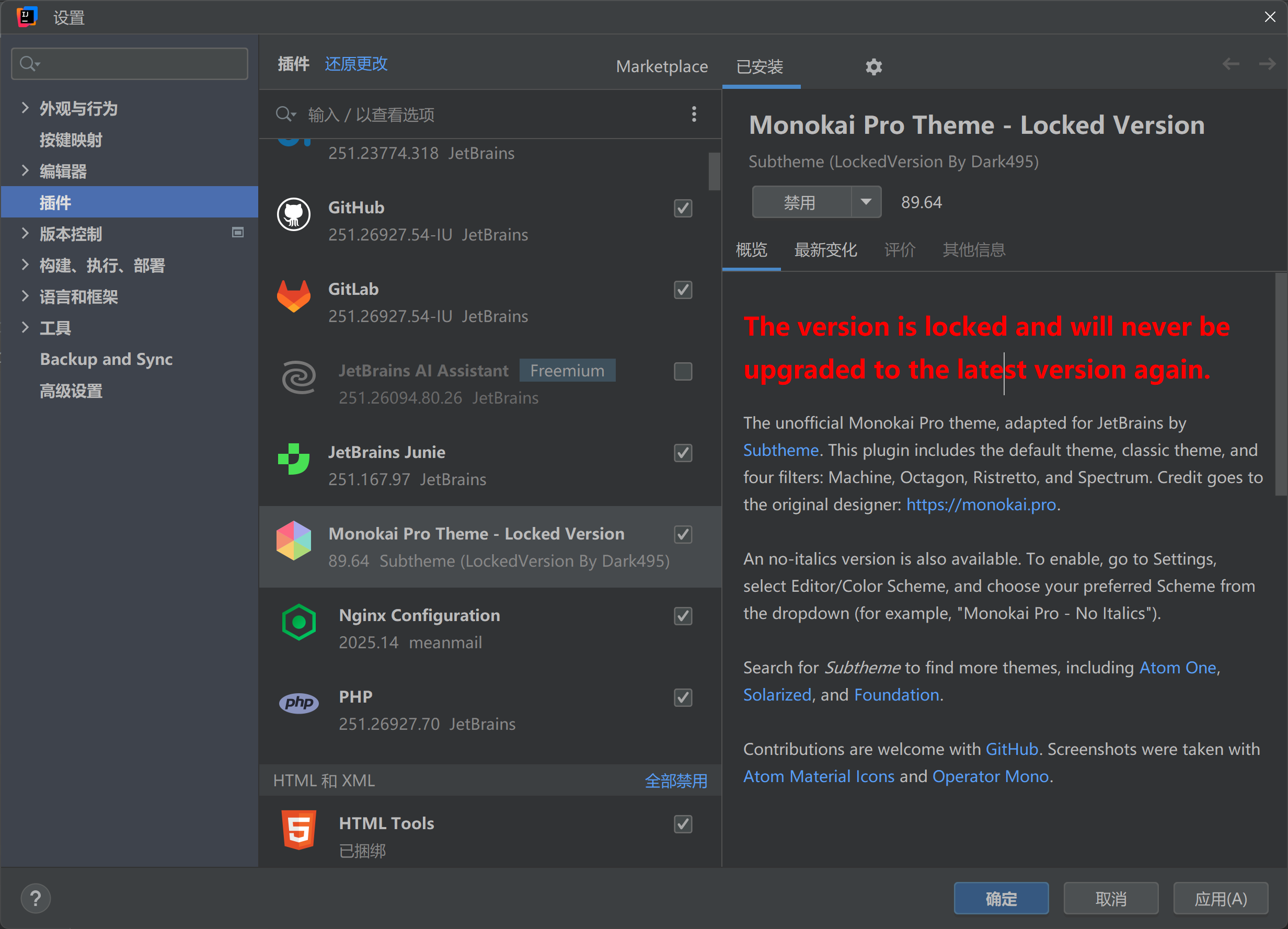Click the 全部禁用 link for HTML 和 XML

[x=676, y=781]
